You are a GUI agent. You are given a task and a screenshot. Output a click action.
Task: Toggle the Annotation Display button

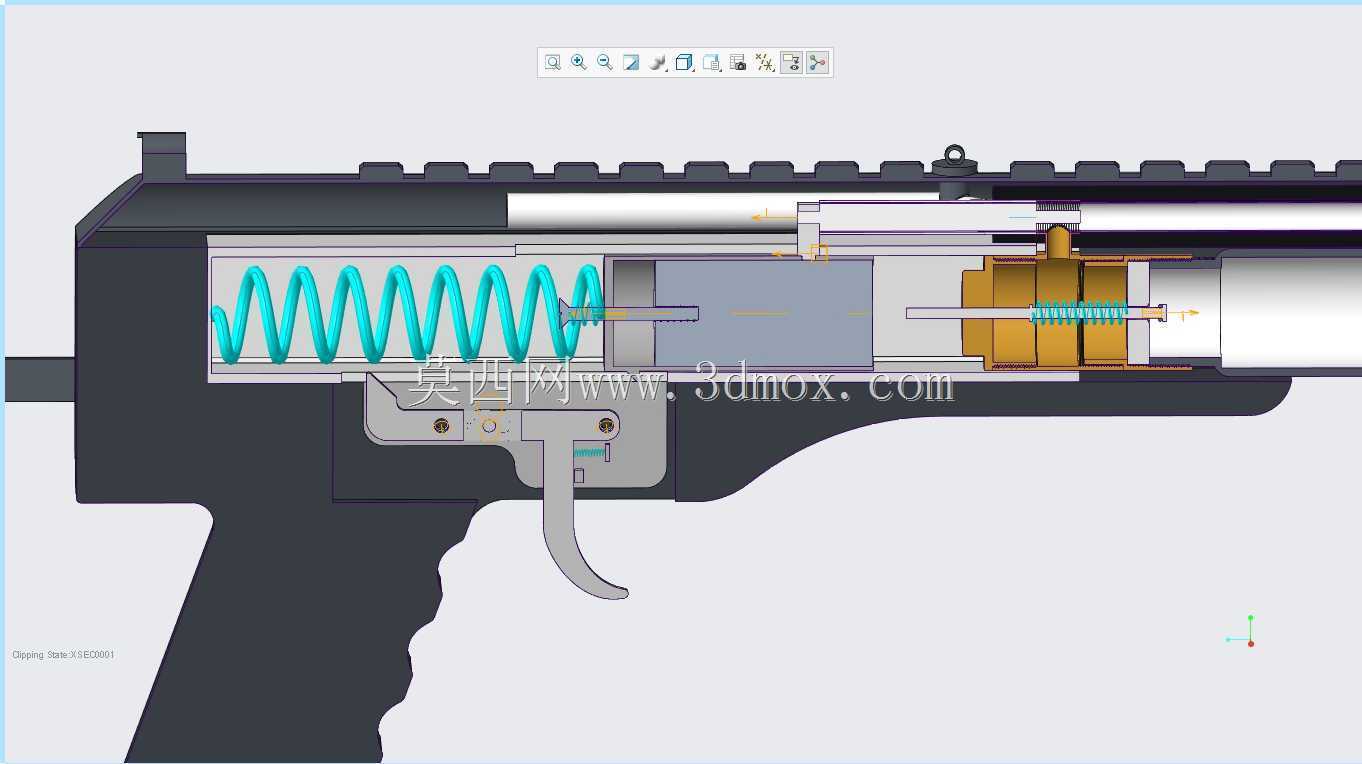coord(791,62)
